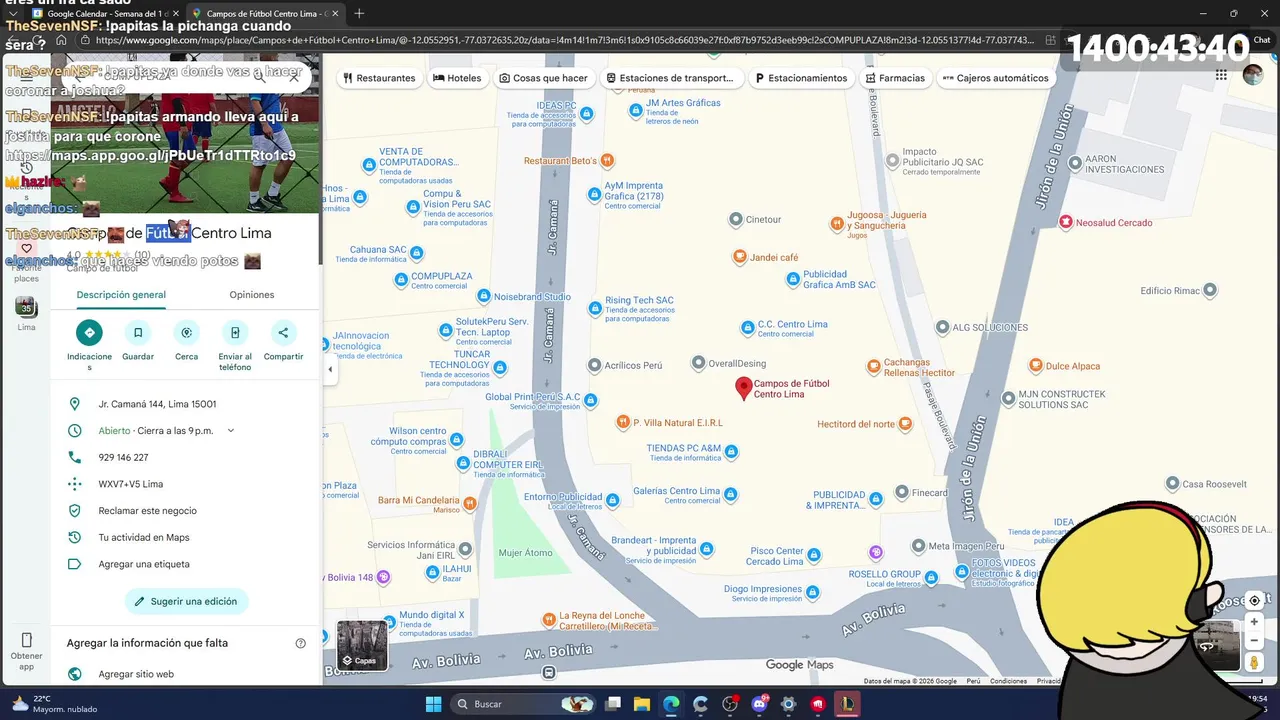Image resolution: width=1280 pixels, height=720 pixels.
Task: Open the Restaurantes category filter
Action: [379, 78]
